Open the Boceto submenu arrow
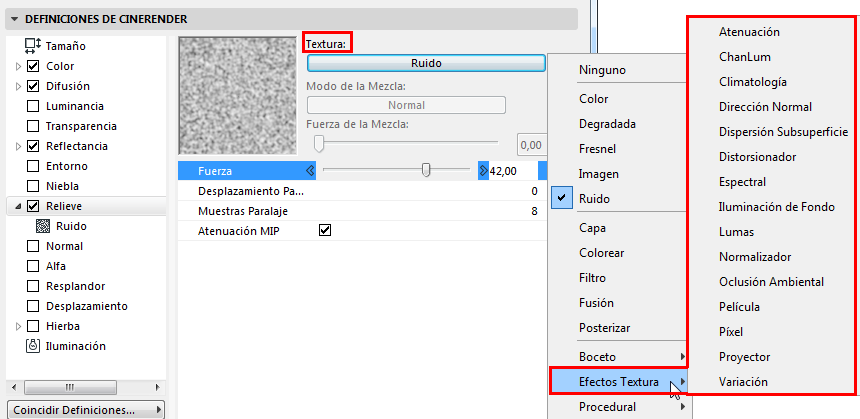Image resolution: width=860 pixels, height=419 pixels. 683,356
